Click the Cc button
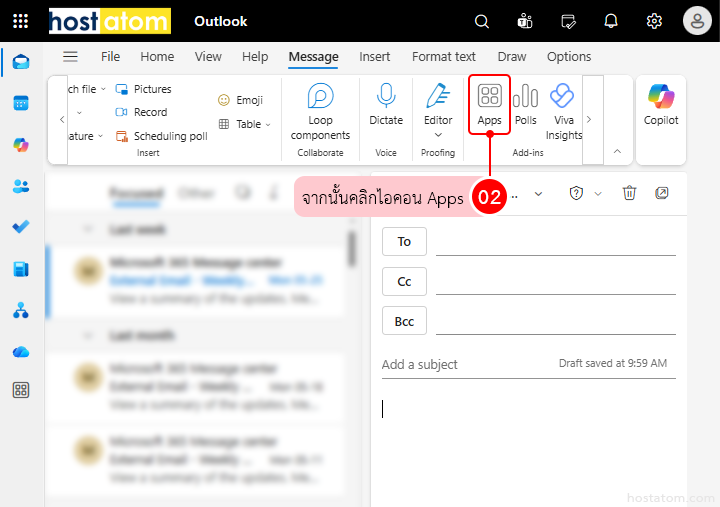Image resolution: width=720 pixels, height=507 pixels. [x=404, y=282]
